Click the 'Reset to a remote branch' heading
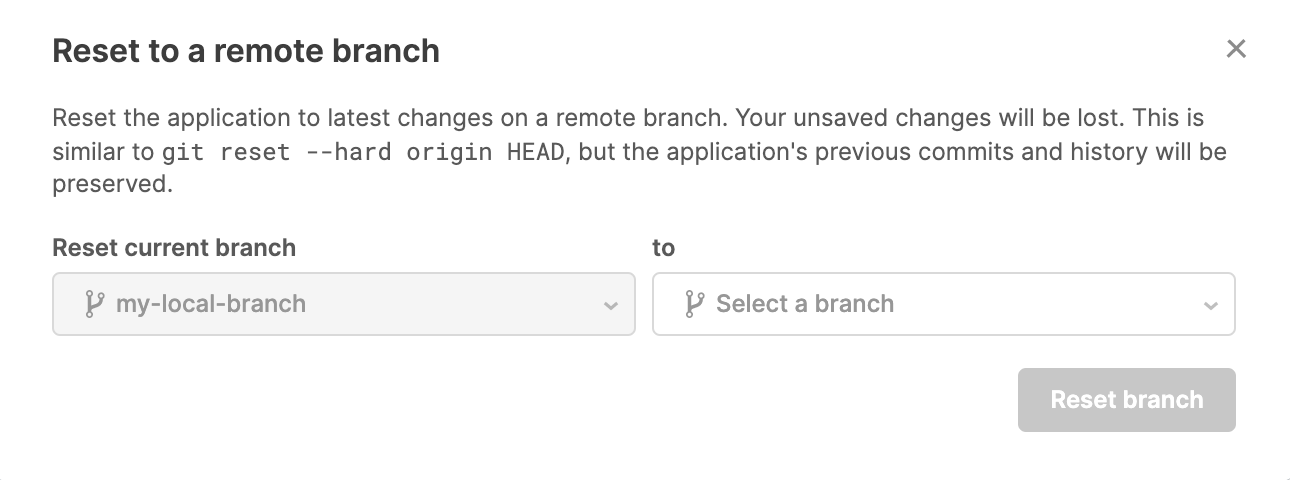 pos(246,51)
